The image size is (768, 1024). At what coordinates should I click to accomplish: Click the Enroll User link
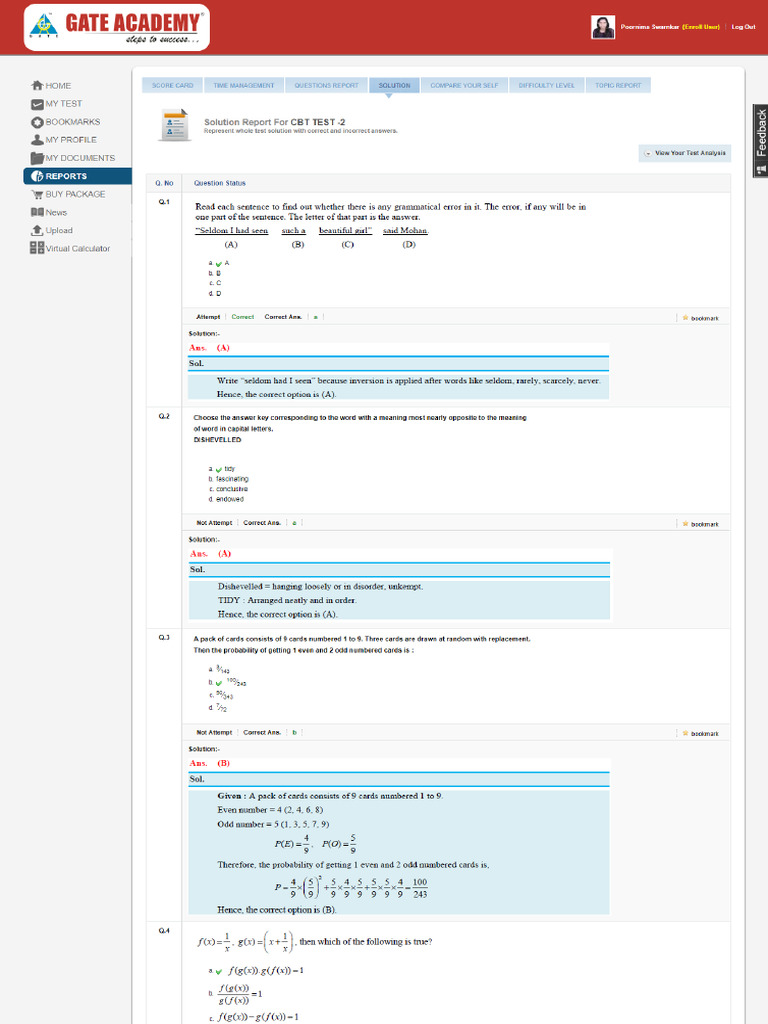(x=701, y=27)
